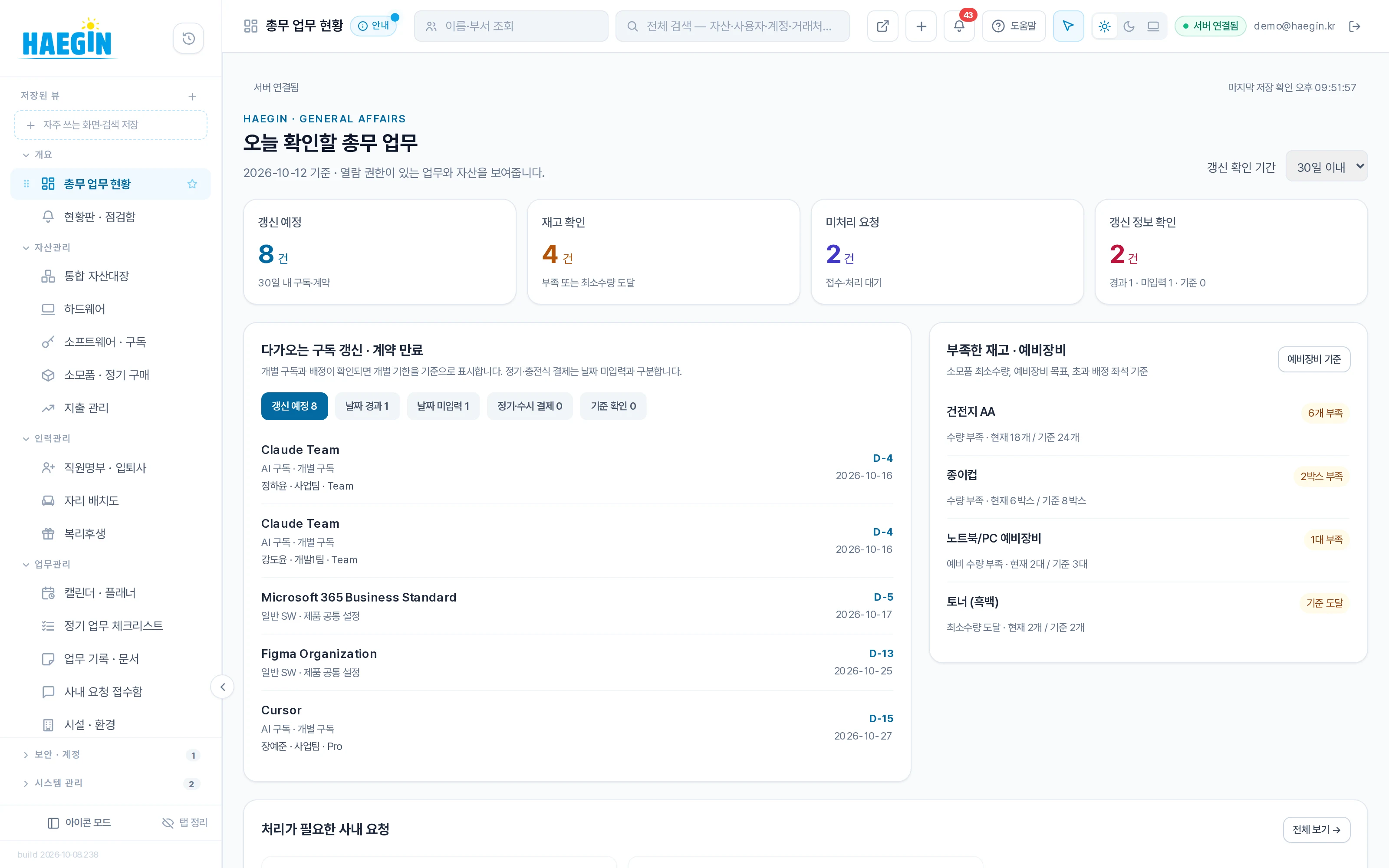Screen dimensions: 1389x868
Task: Open the recent history clock icon
Action: 188,39
